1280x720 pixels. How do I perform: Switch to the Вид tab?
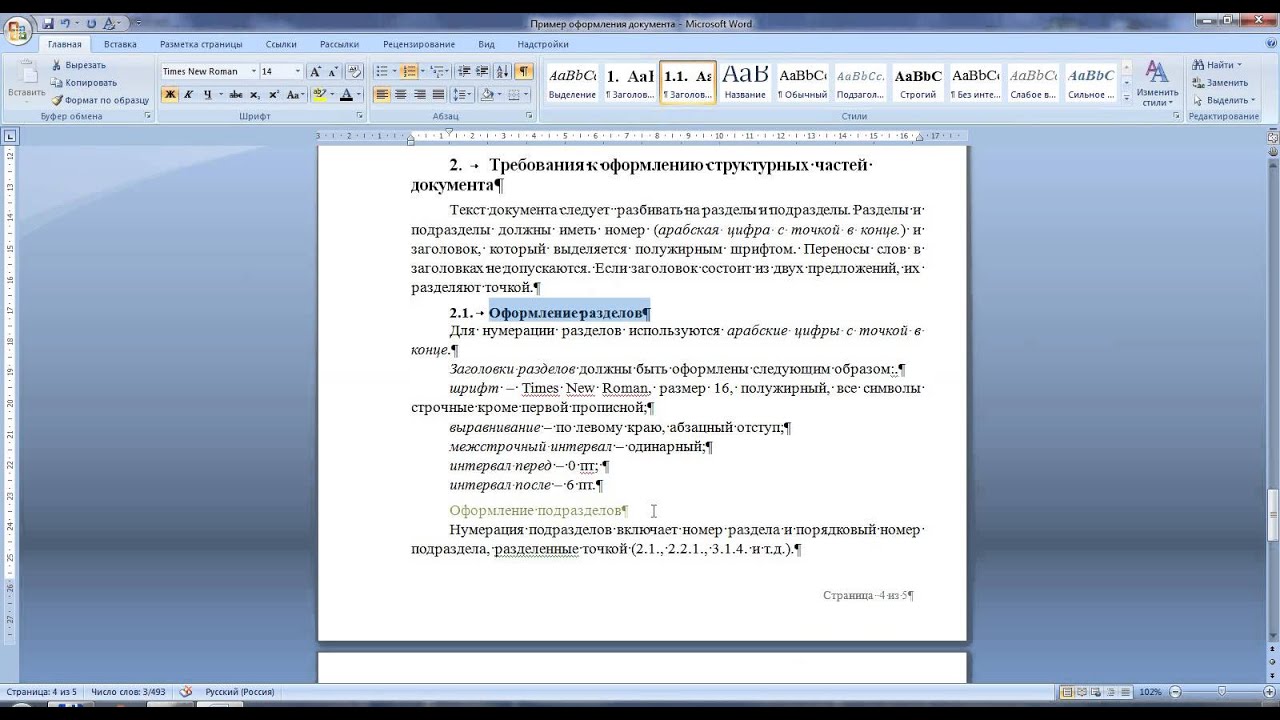point(486,44)
